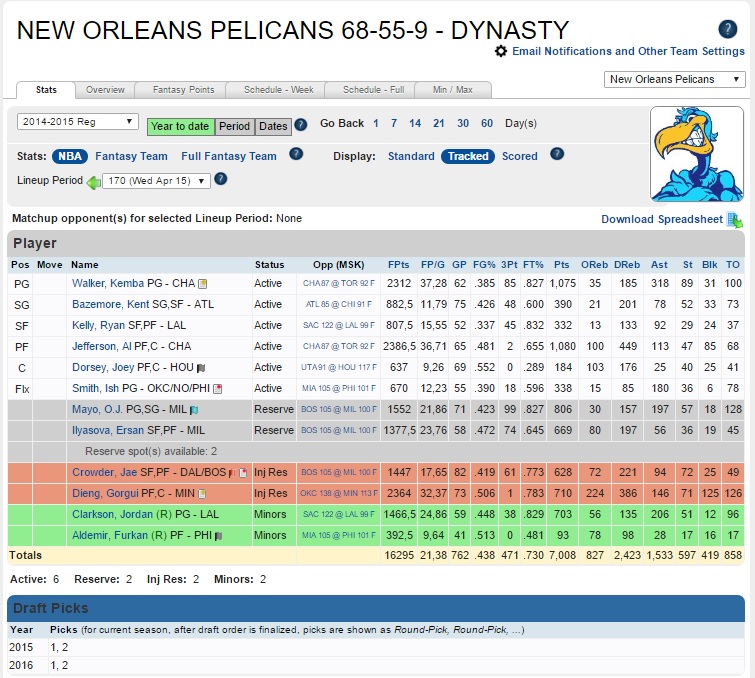Open team settings via the gear icon
755x678 pixels.
pos(501,51)
